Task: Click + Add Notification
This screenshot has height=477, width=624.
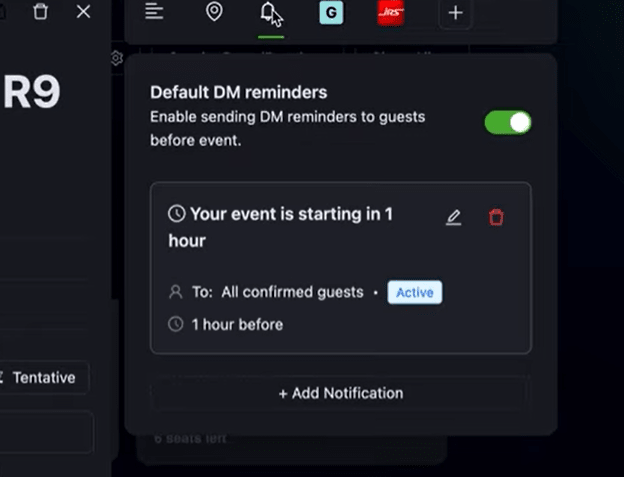Action: [x=341, y=393]
